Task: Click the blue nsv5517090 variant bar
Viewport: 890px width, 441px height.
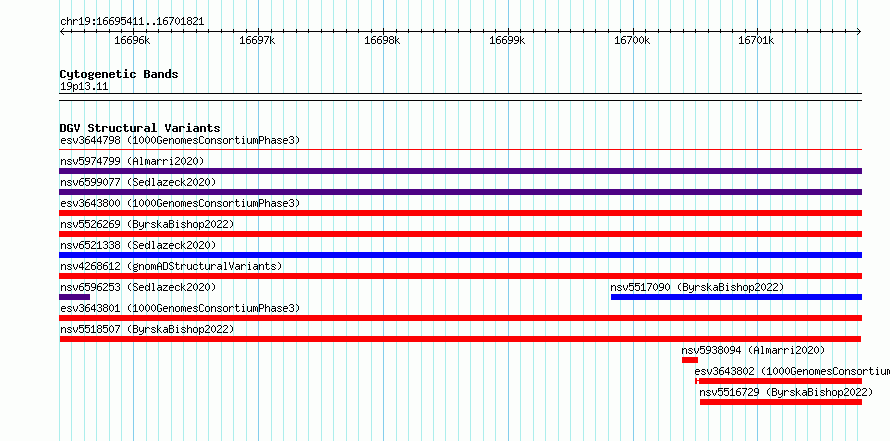Action: tap(736, 297)
